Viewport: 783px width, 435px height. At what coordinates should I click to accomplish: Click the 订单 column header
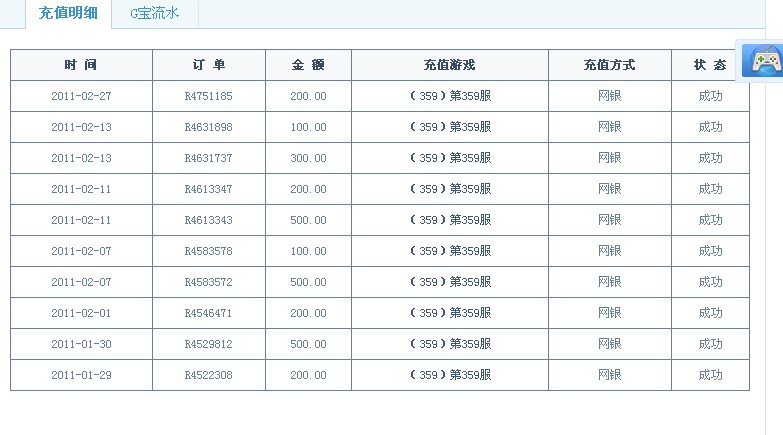coord(209,65)
